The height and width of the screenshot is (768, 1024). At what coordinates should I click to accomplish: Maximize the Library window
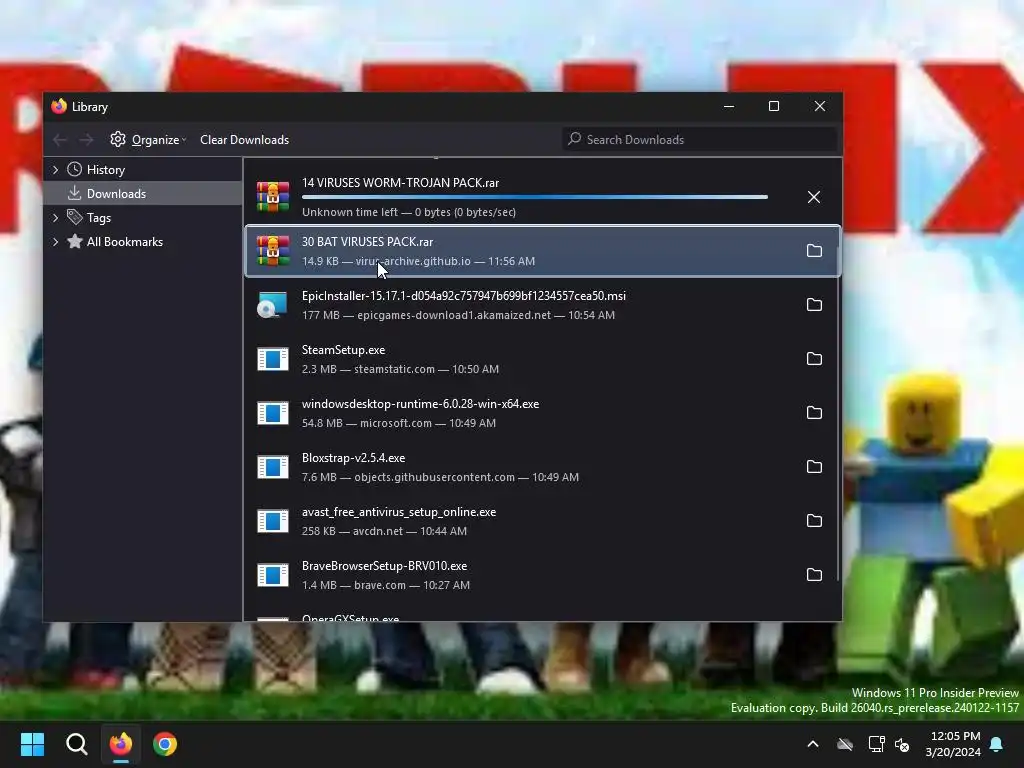pos(774,106)
